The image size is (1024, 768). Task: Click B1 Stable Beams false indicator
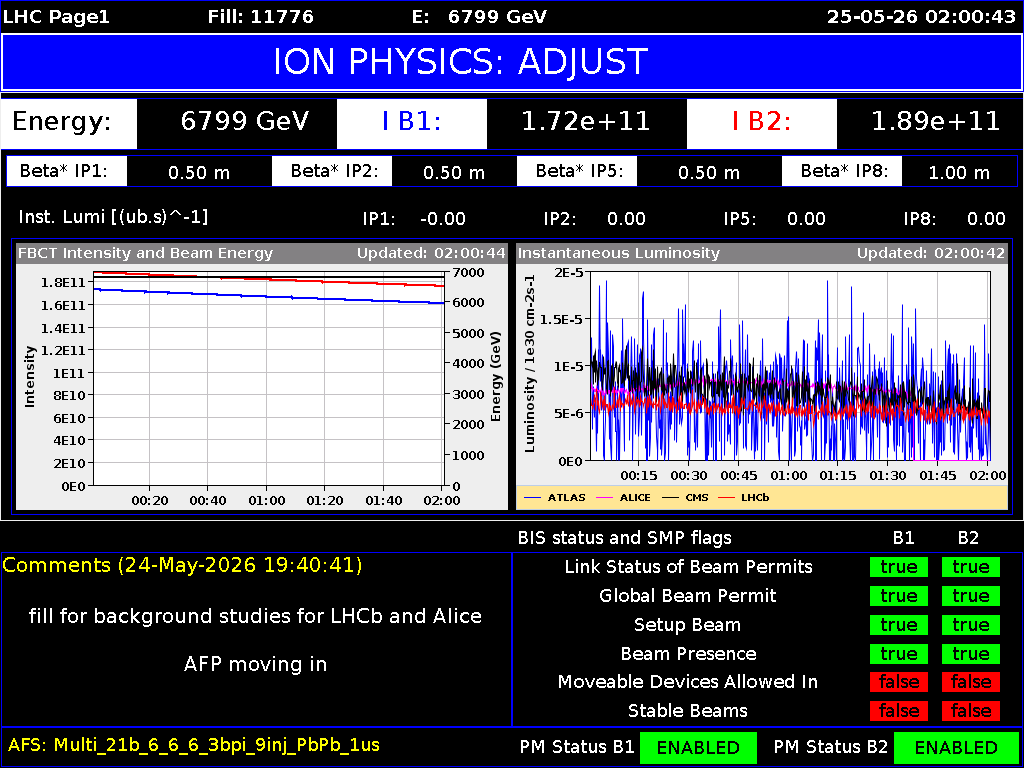(x=899, y=711)
